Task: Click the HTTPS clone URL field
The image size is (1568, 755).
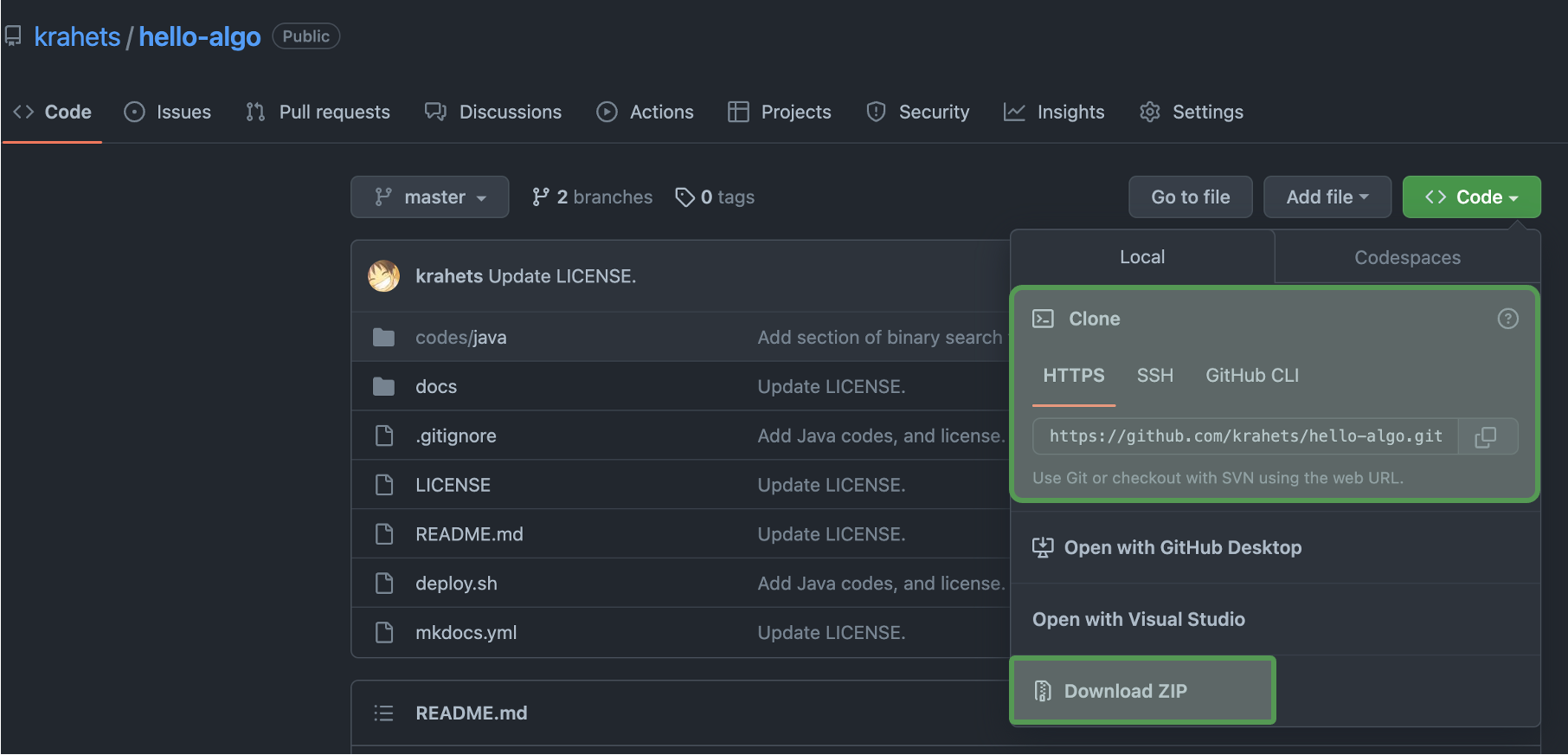Action: [1244, 437]
